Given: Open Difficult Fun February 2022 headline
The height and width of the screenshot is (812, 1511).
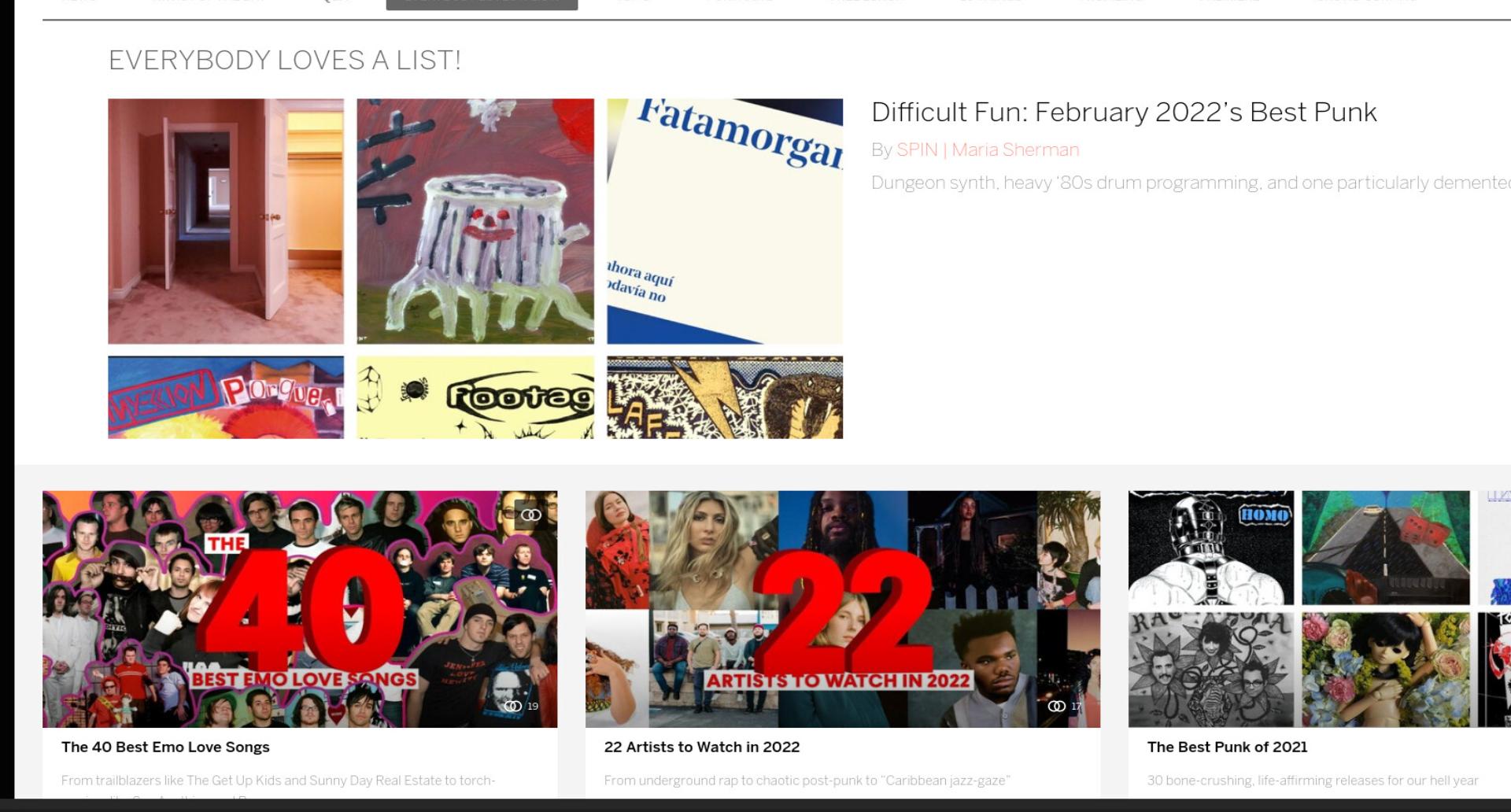Looking at the screenshot, I should coord(1124,113).
